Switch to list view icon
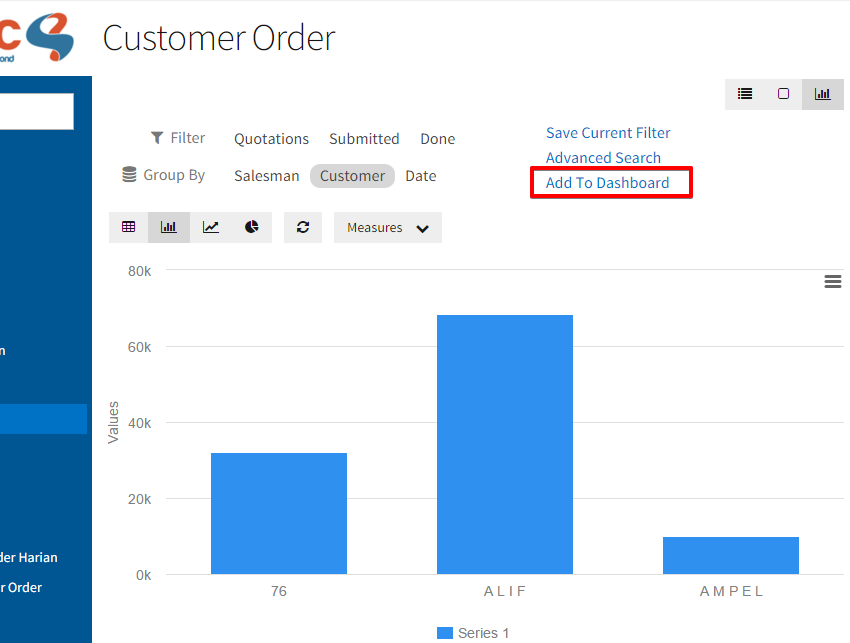This screenshot has width=850, height=643. point(745,94)
